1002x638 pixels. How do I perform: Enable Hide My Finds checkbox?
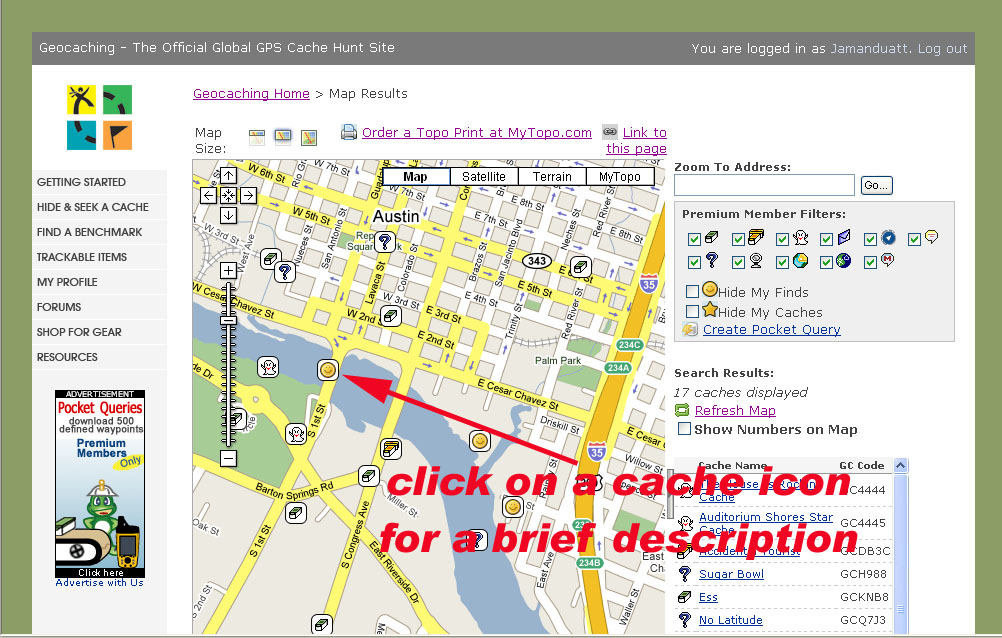[x=692, y=292]
